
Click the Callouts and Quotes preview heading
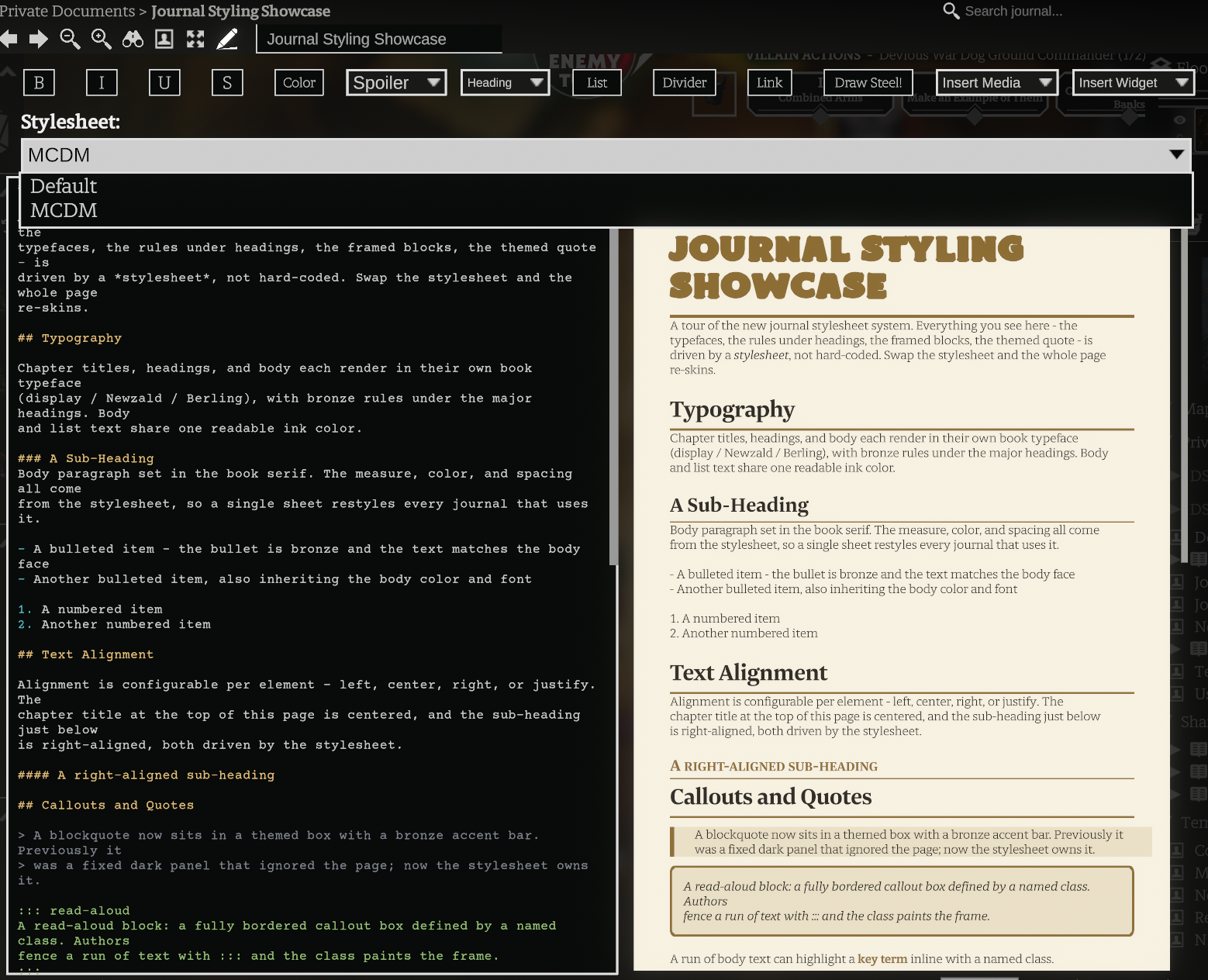(771, 796)
